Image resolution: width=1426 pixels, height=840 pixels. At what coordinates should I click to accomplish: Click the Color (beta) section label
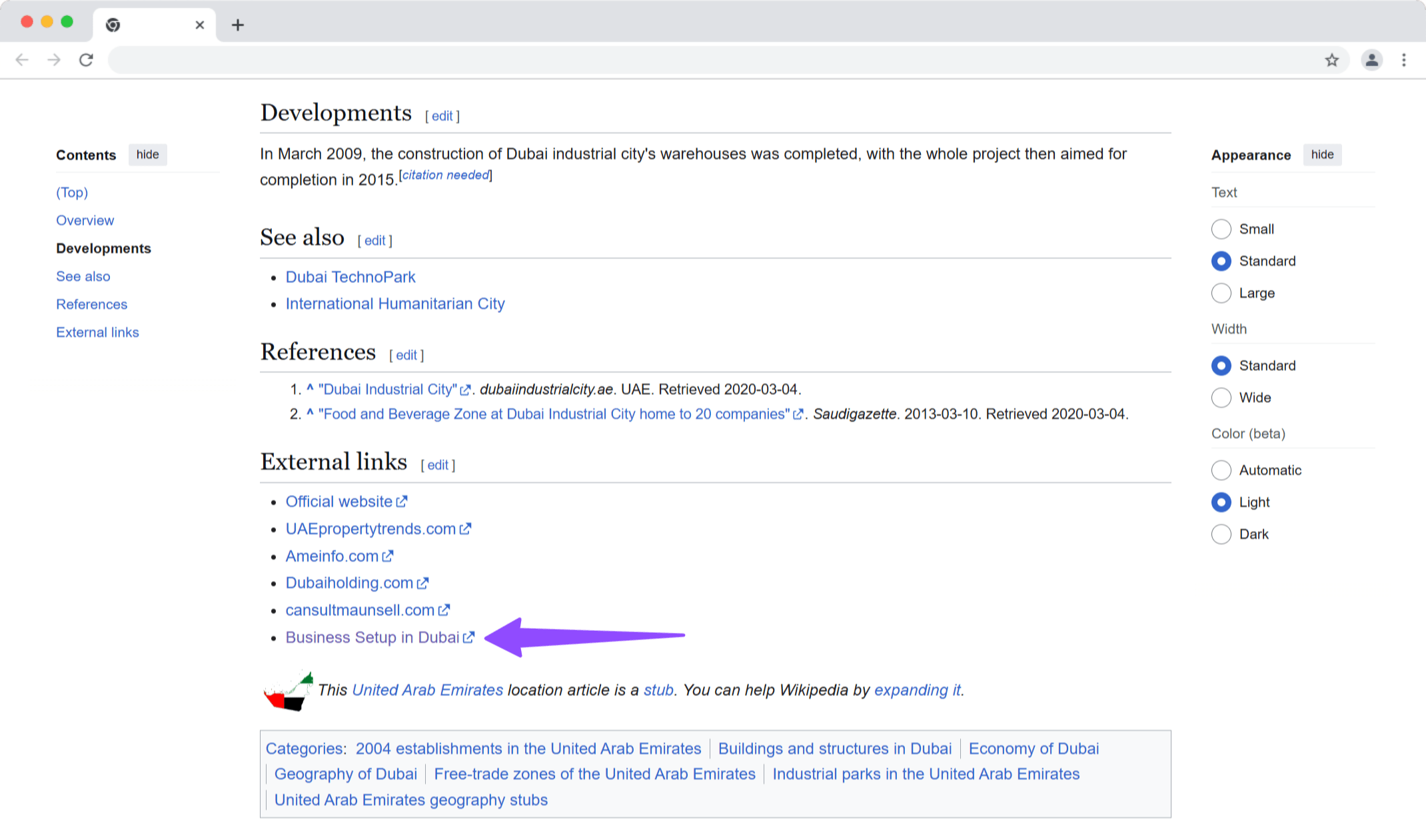tap(1248, 434)
